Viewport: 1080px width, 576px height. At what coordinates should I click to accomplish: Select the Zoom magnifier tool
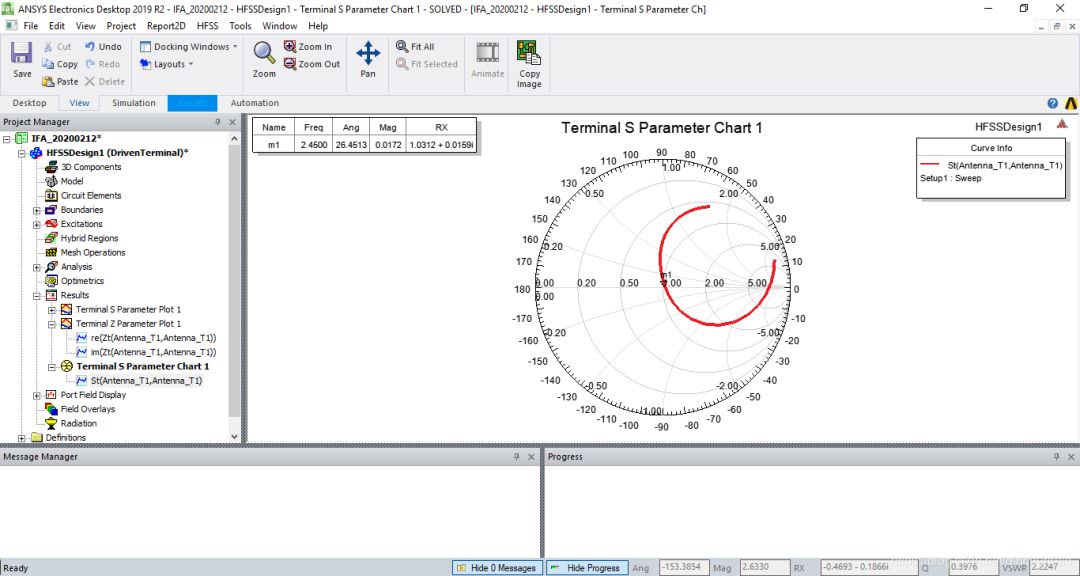point(264,59)
